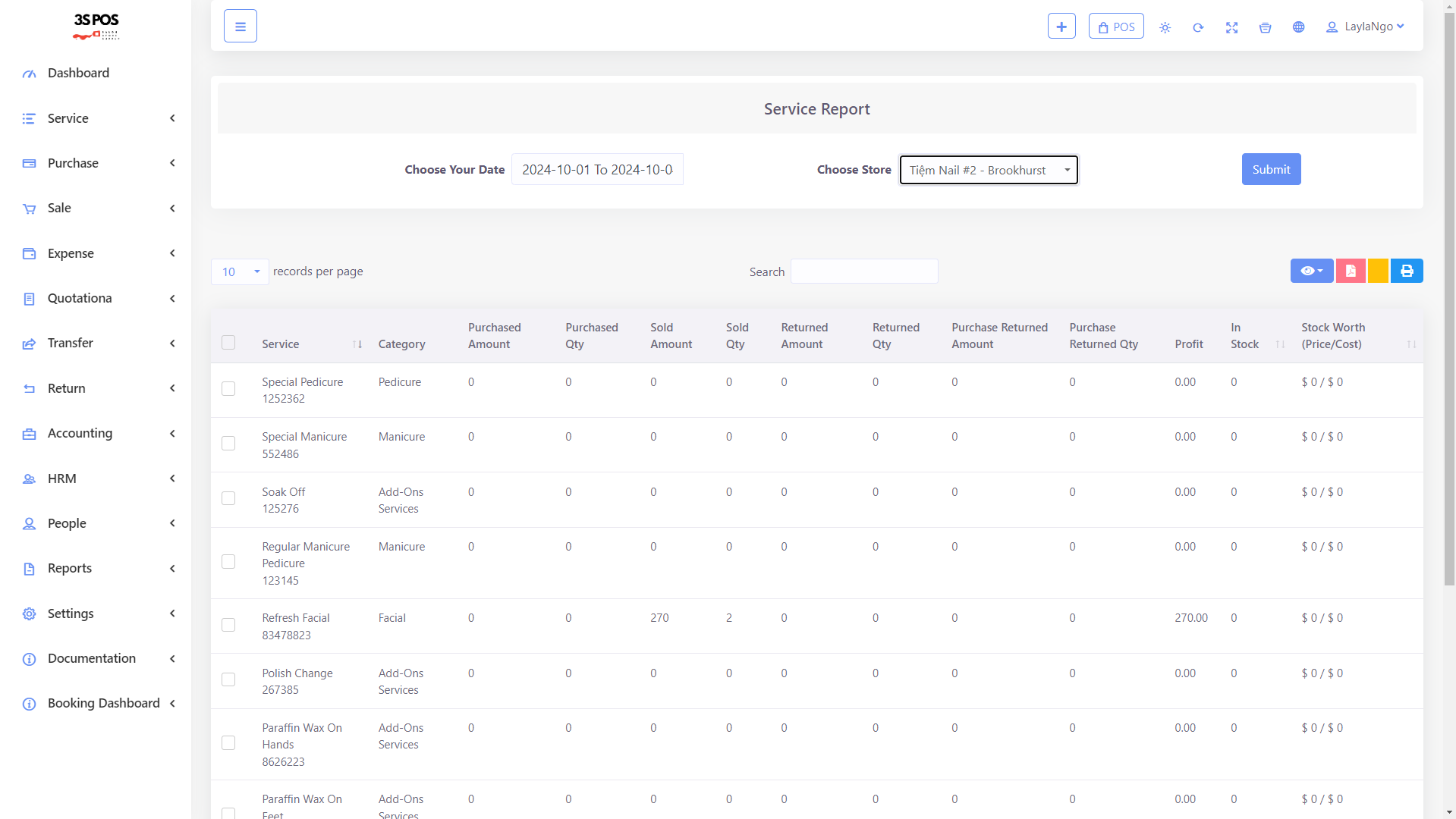Click the refresh icon in the header
The width and height of the screenshot is (1456, 819).
pyautogui.click(x=1198, y=27)
